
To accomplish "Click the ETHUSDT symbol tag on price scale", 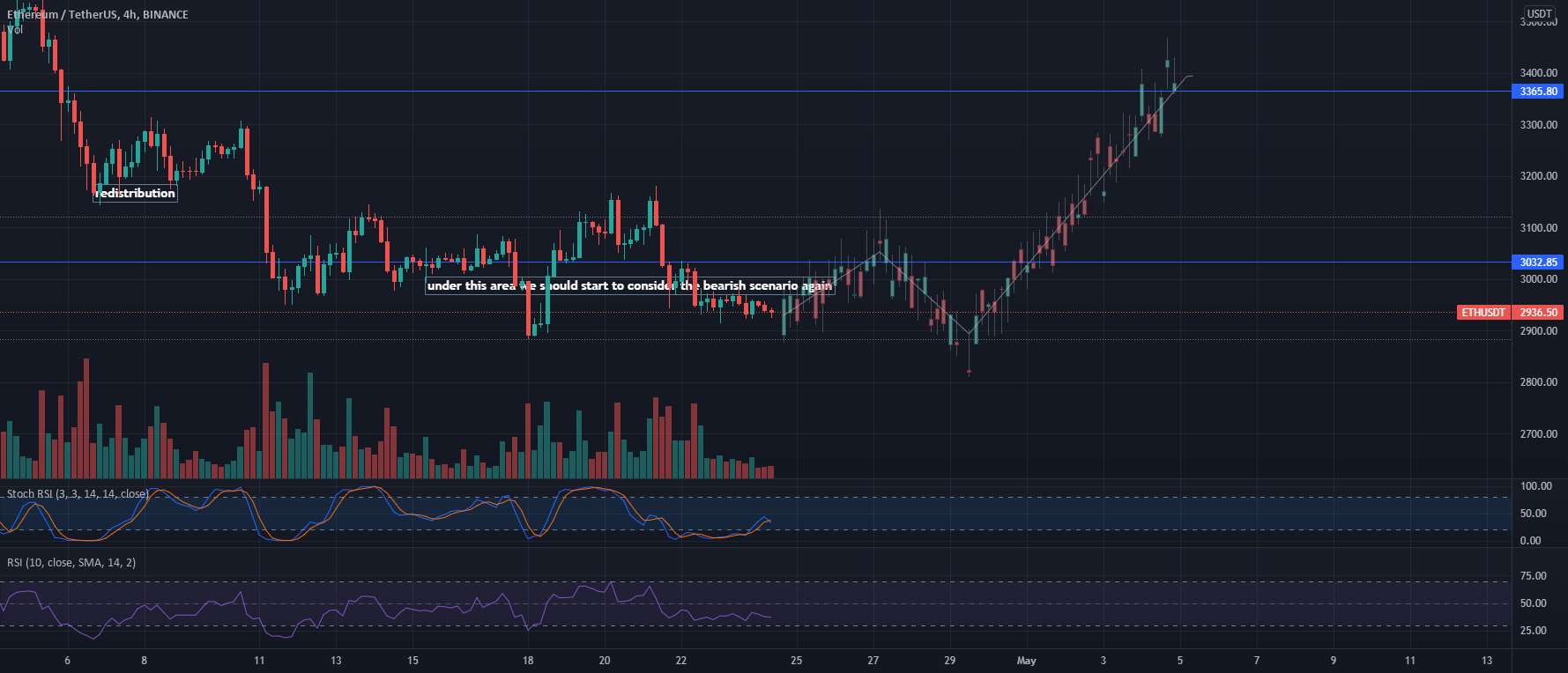I will click(x=1483, y=313).
